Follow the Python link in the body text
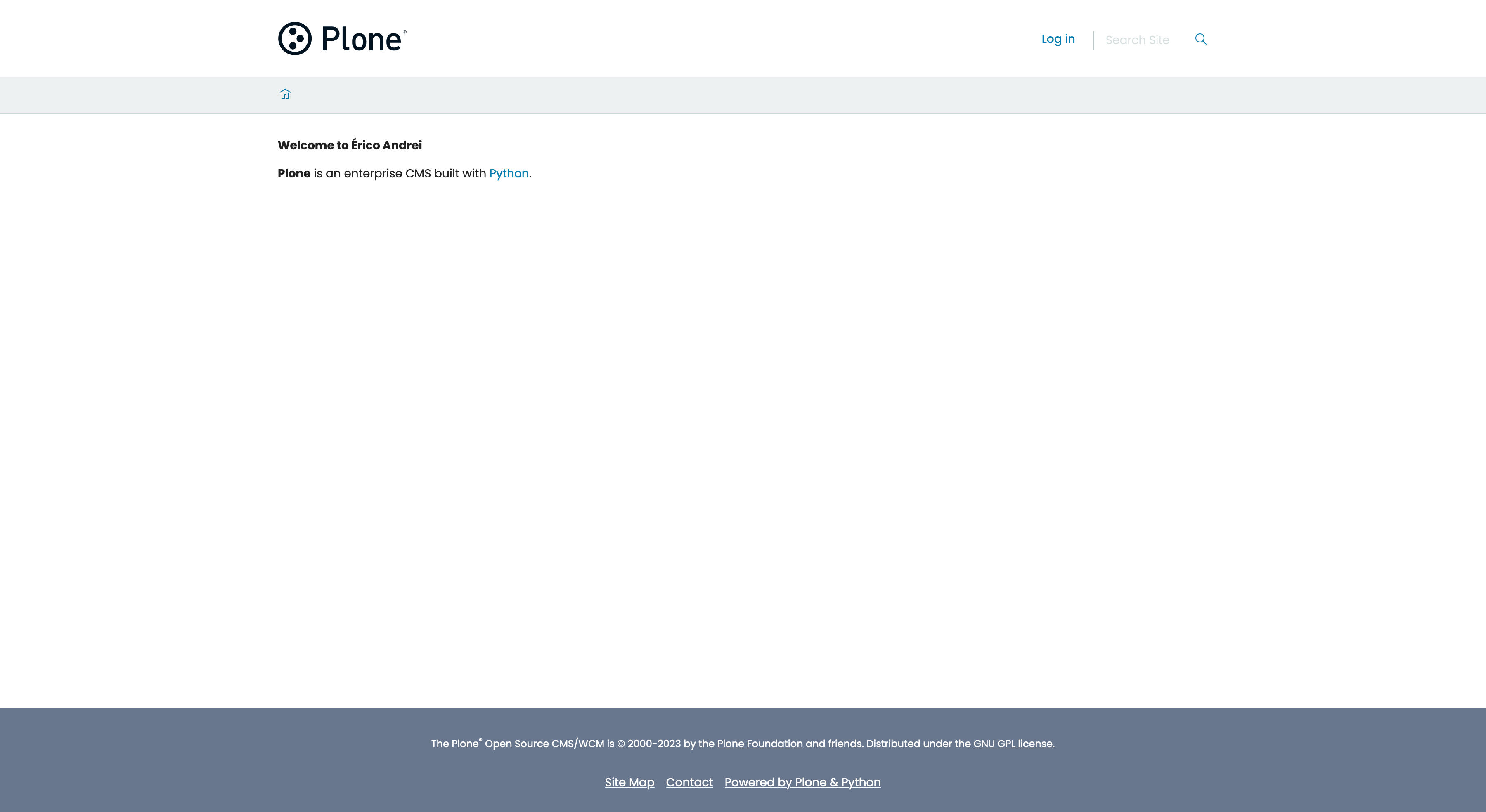The image size is (1486, 812). [x=509, y=174]
